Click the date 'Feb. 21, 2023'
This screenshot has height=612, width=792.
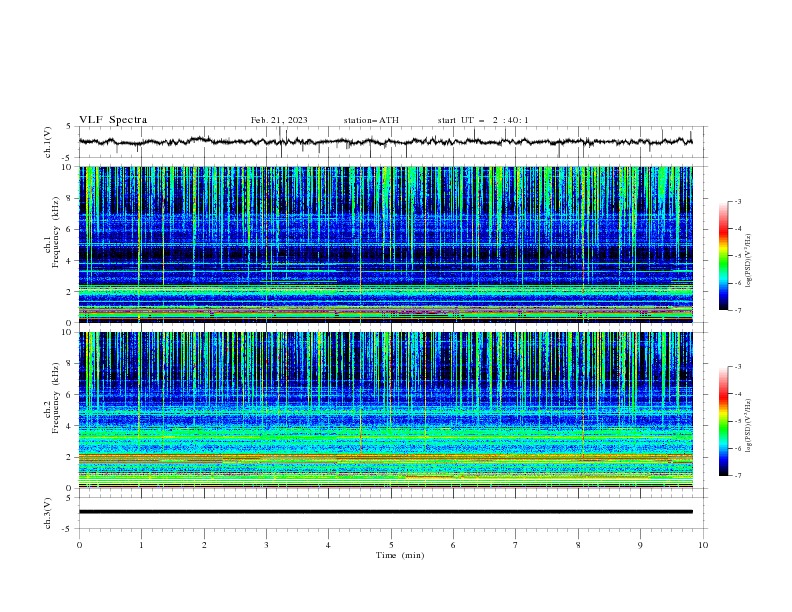(279, 120)
